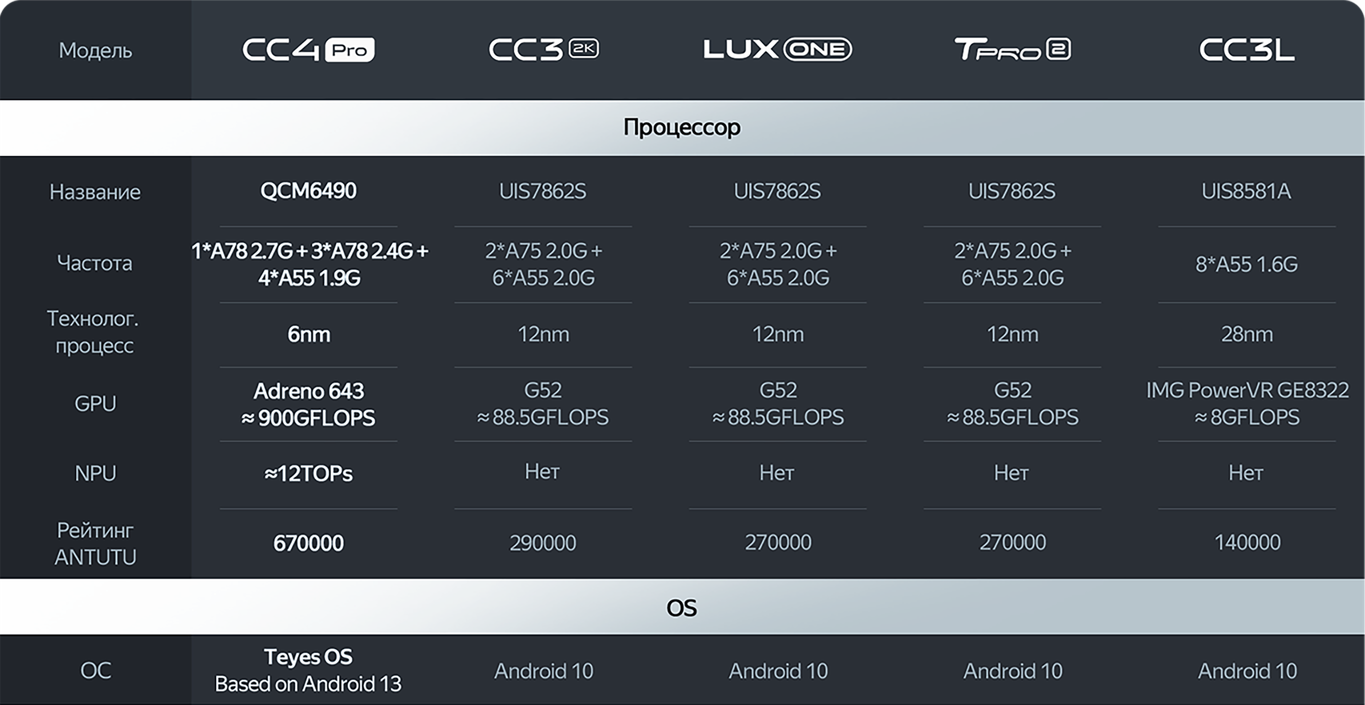Click the Процессор section header
The image size is (1365, 705).
[682, 128]
